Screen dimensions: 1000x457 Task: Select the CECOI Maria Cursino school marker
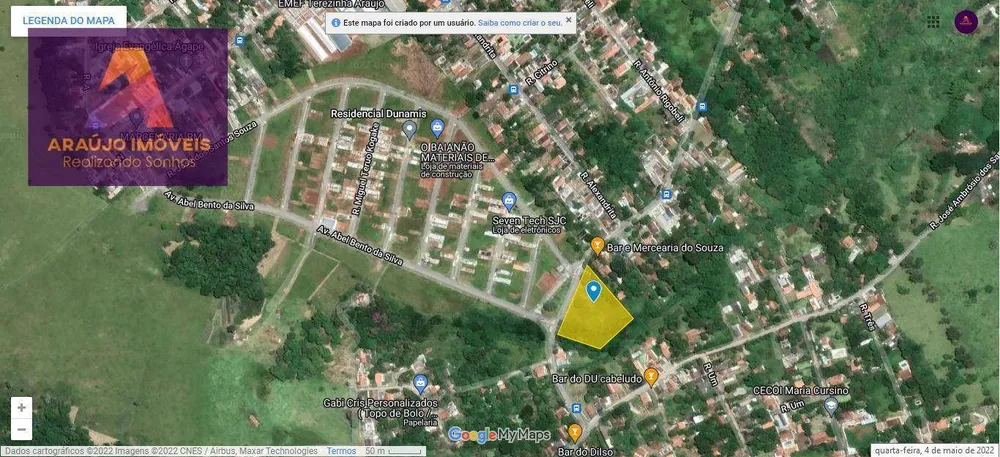(x=830, y=405)
